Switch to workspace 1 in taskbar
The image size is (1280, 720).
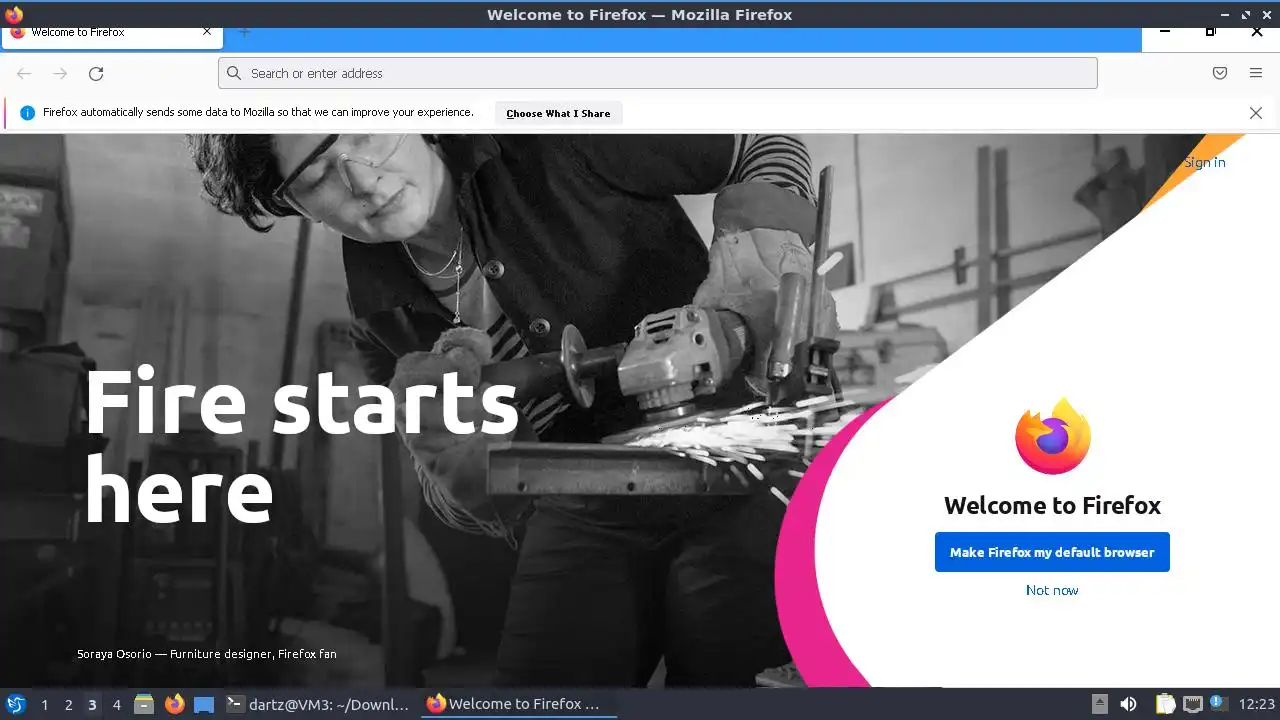click(44, 704)
